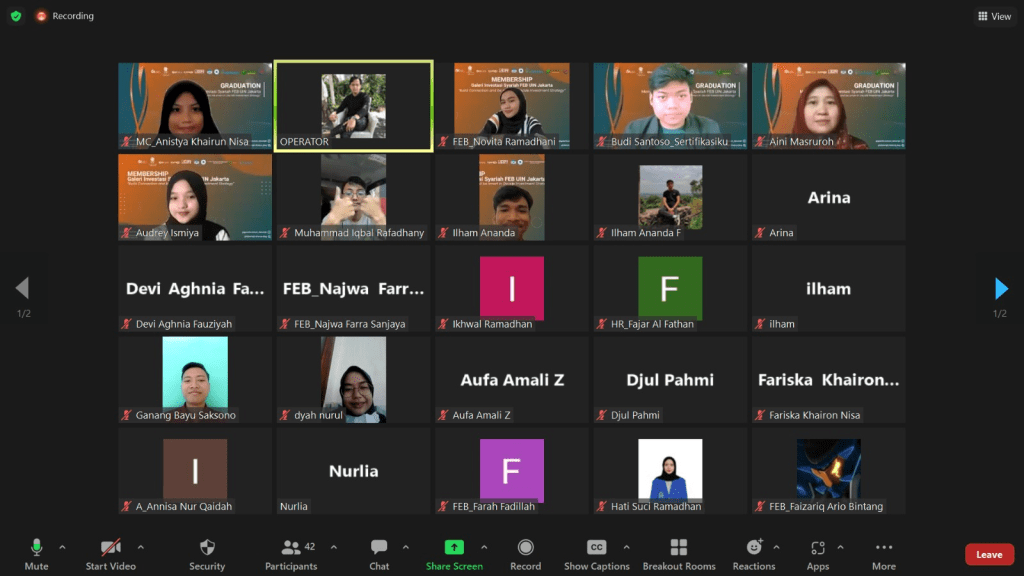Toggle Start Video camera on

tap(111, 553)
